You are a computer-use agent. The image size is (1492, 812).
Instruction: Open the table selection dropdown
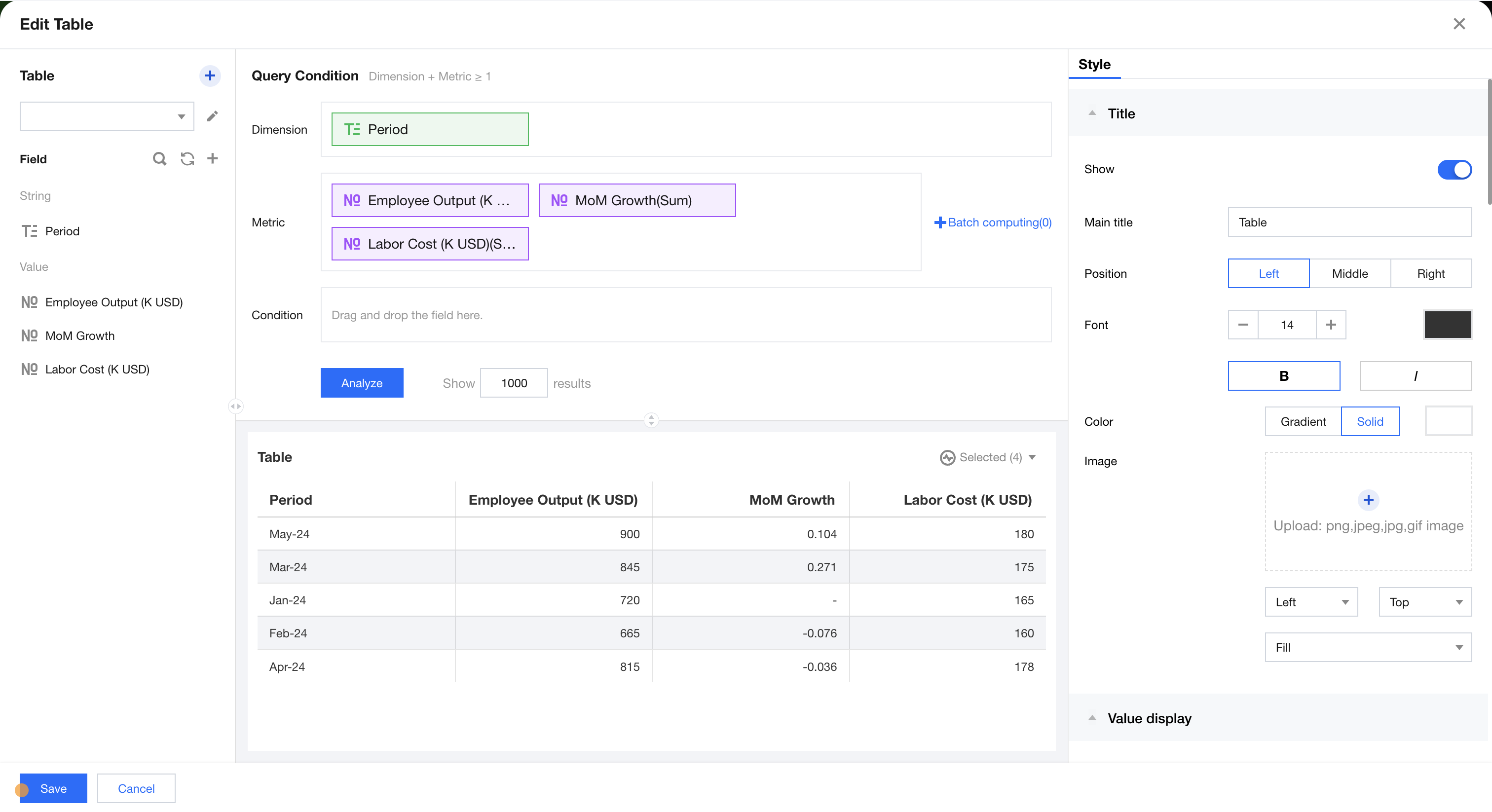coord(107,116)
